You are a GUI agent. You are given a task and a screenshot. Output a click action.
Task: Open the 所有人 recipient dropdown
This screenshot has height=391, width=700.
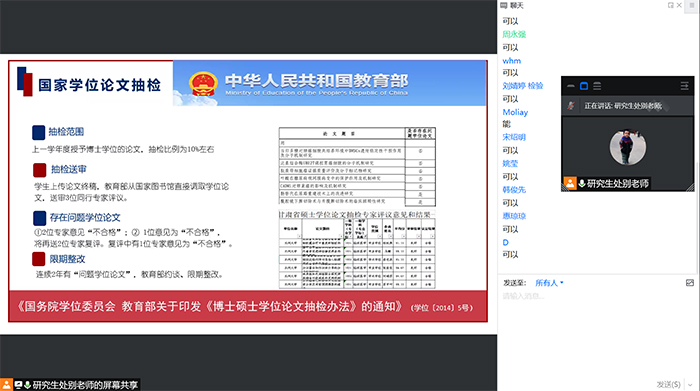(549, 283)
